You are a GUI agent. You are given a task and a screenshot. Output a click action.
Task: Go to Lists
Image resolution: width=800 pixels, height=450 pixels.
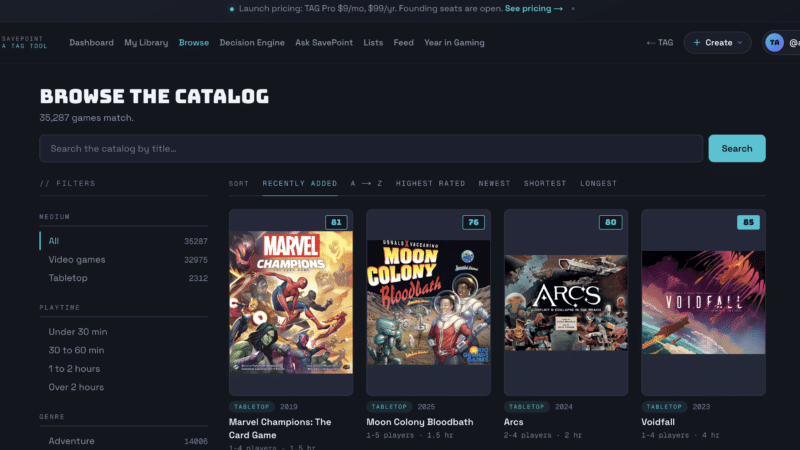point(373,42)
